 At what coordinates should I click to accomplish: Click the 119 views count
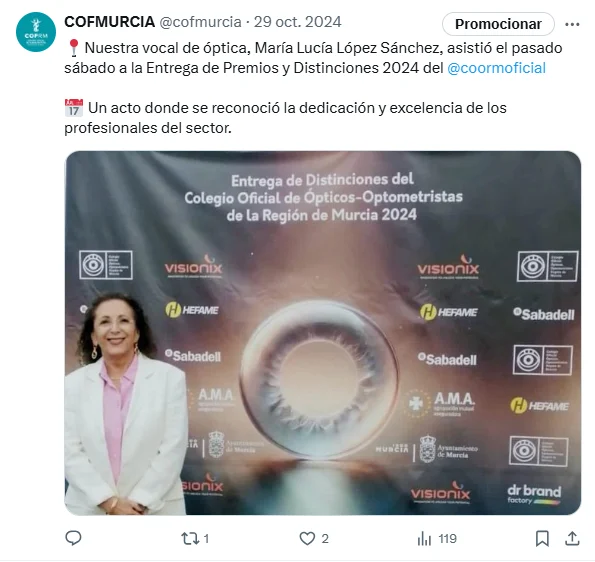pyautogui.click(x=448, y=538)
